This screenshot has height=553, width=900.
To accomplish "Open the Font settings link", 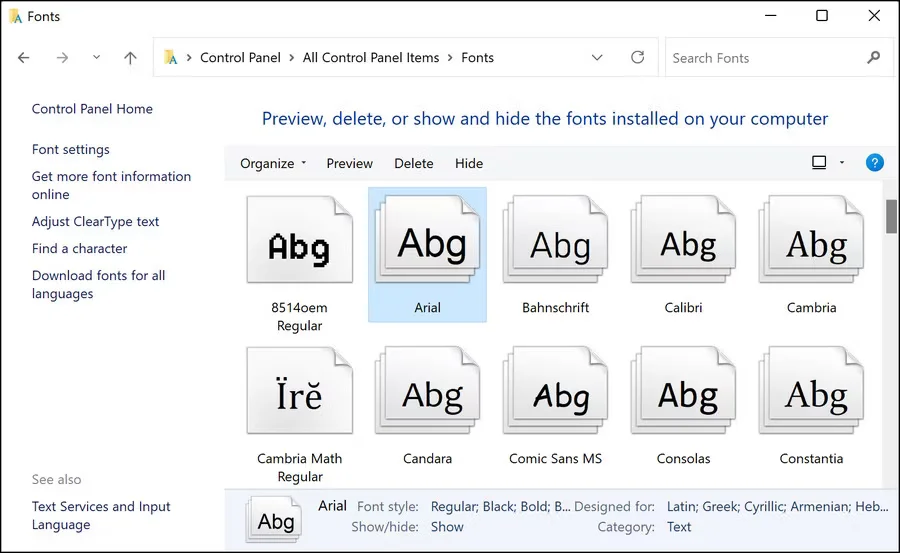I will coord(71,149).
